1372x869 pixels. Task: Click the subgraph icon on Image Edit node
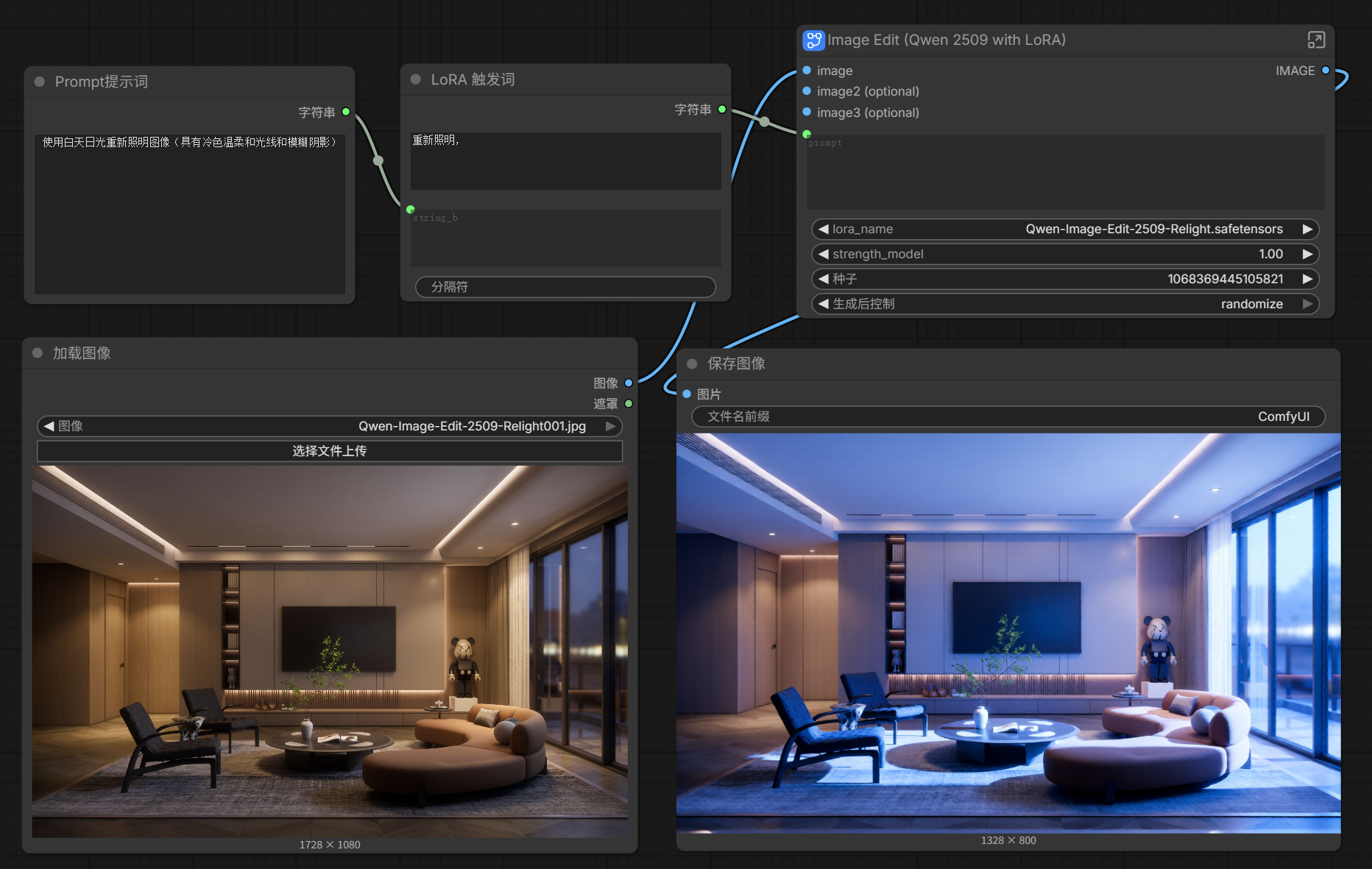[x=813, y=40]
